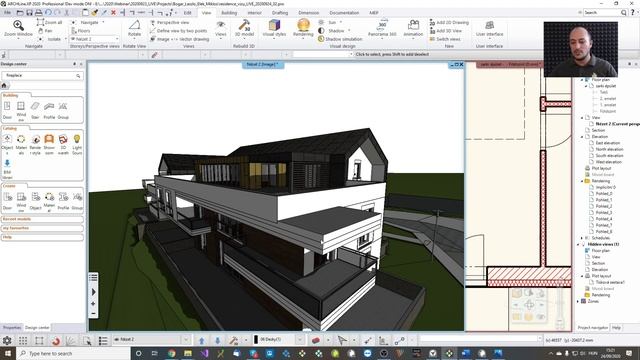
Task: Expand Recent models section
Action: tap(42, 219)
